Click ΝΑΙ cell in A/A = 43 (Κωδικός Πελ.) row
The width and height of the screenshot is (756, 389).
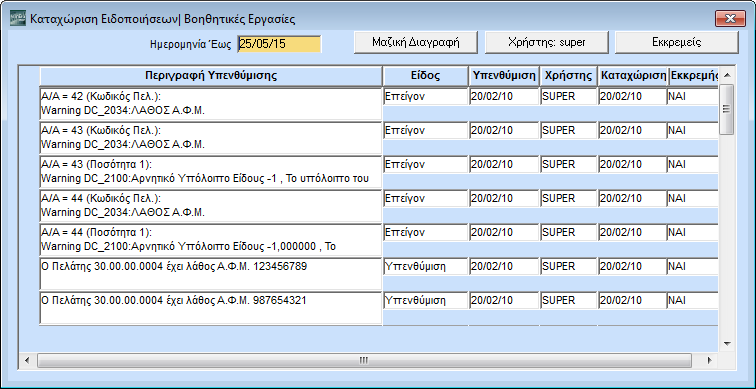(693, 131)
